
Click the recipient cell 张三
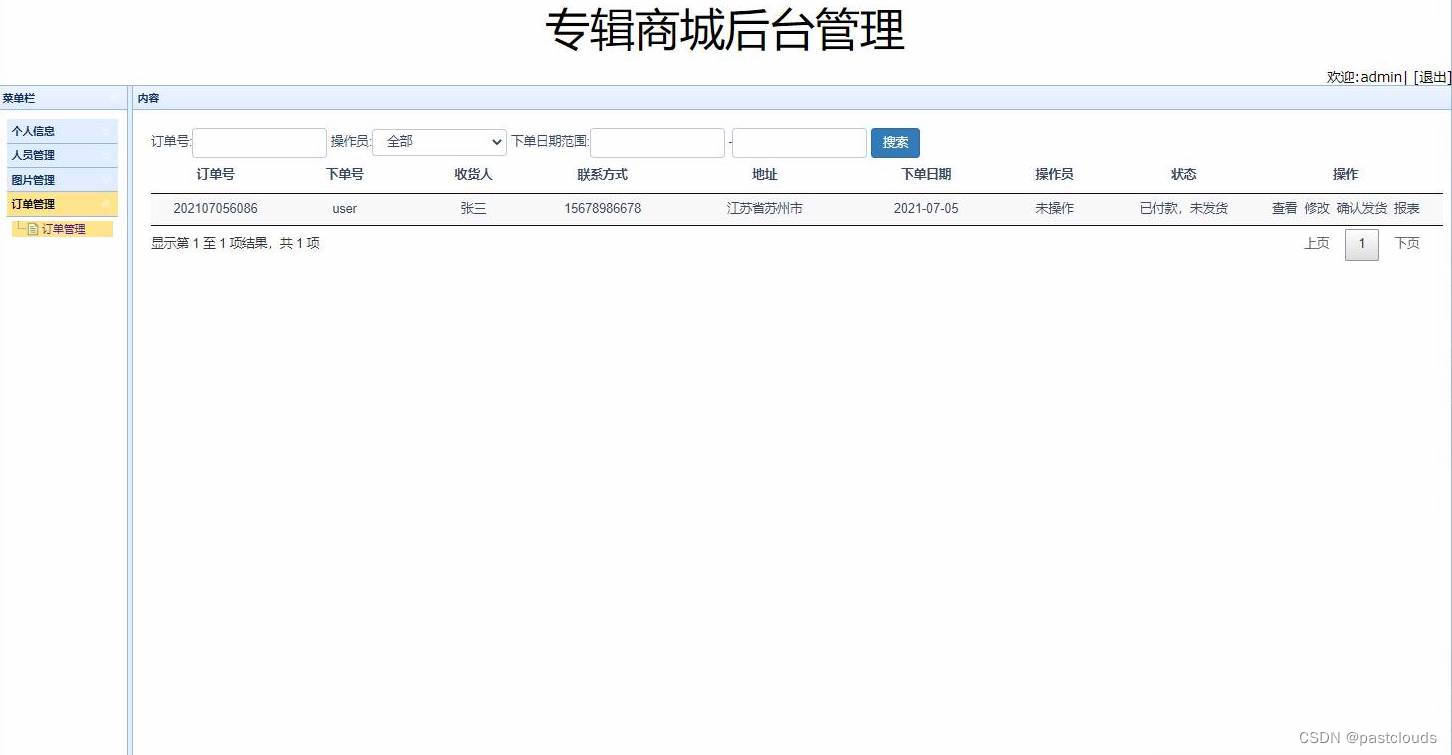click(473, 209)
